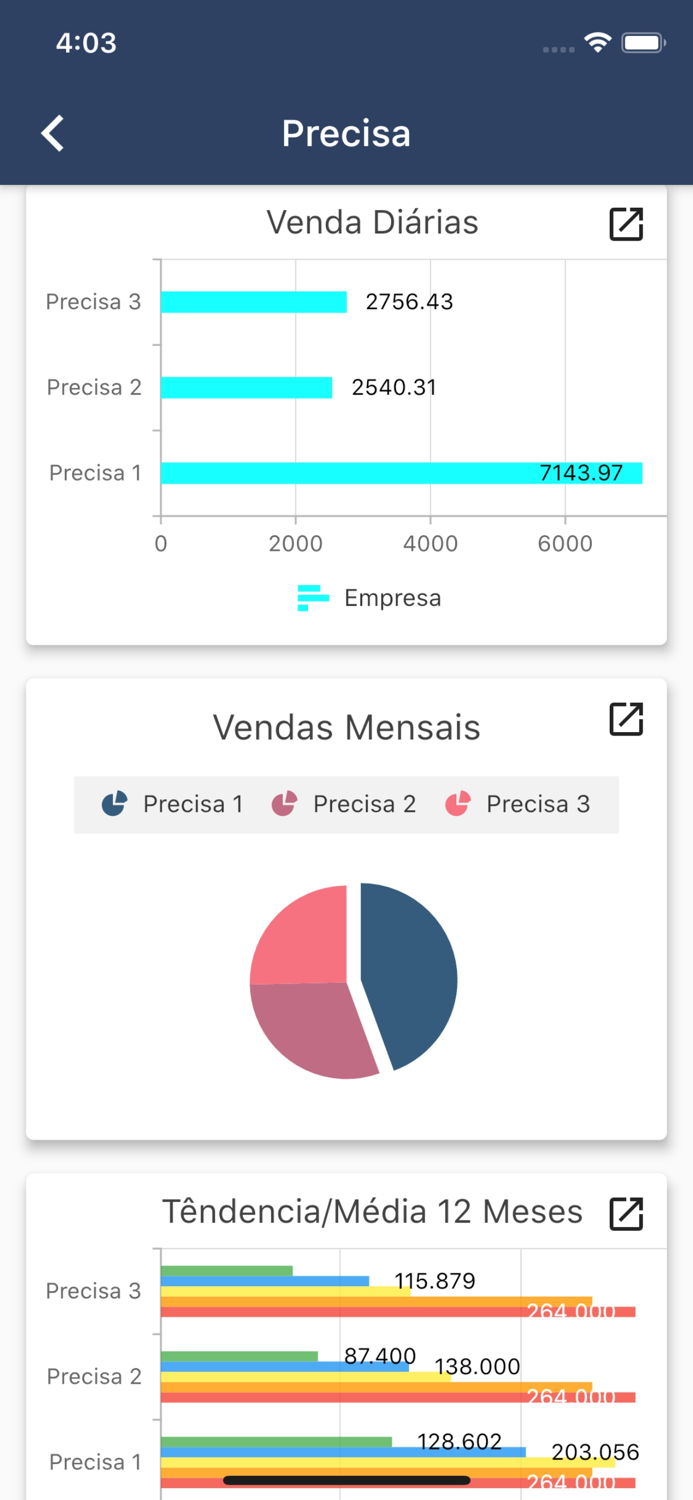Toggle Precisa 2 series label in legend
The image size is (693, 1500).
point(364,804)
